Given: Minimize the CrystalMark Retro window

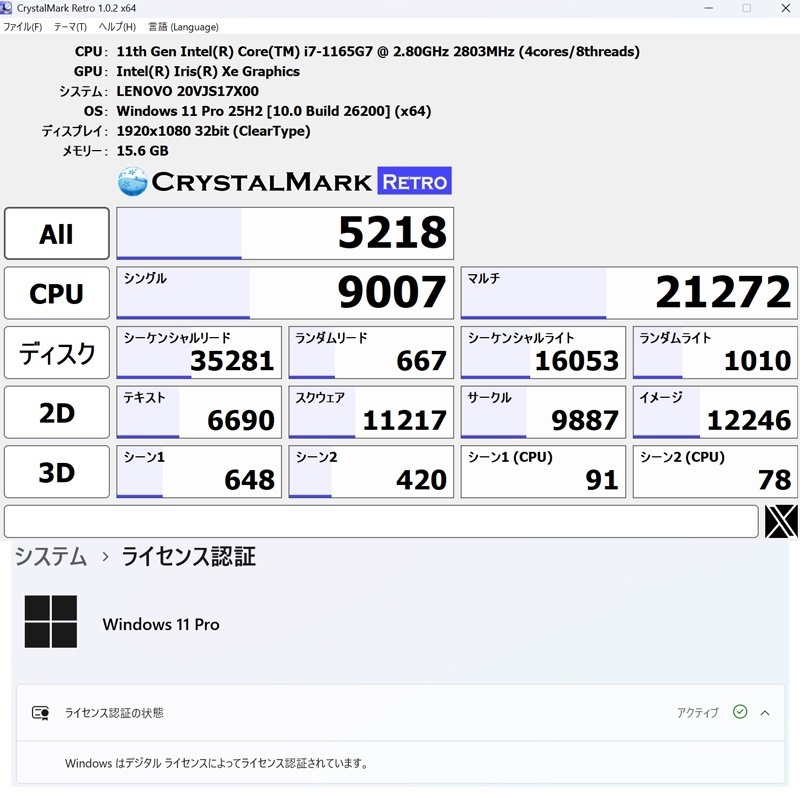Looking at the screenshot, I should (708, 8).
